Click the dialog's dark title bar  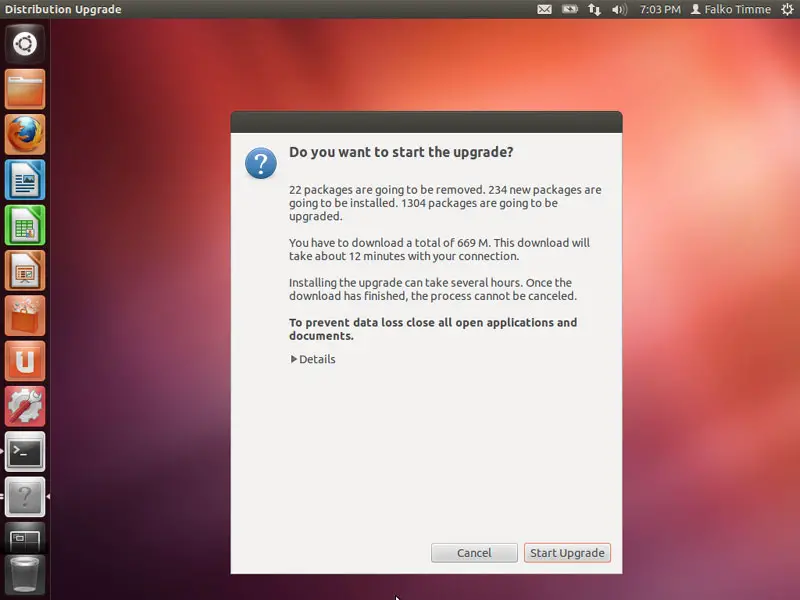(x=426, y=122)
